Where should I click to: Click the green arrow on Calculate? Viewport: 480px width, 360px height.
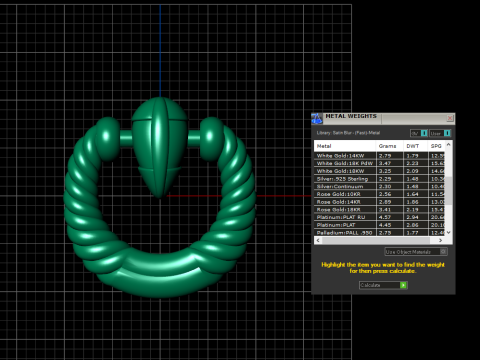pyautogui.click(x=403, y=285)
